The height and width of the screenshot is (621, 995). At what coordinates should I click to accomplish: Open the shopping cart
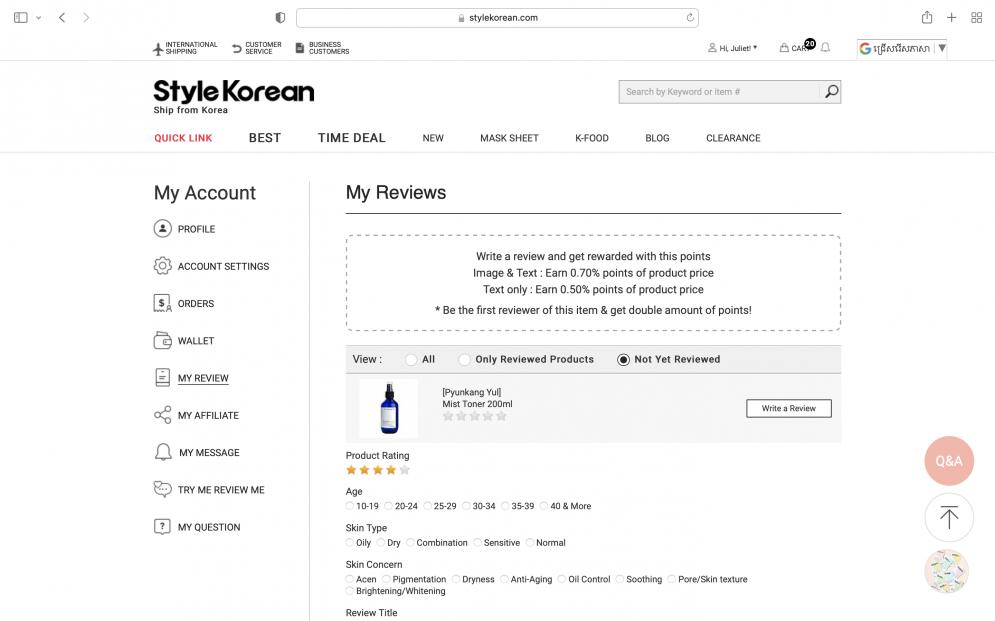796,48
